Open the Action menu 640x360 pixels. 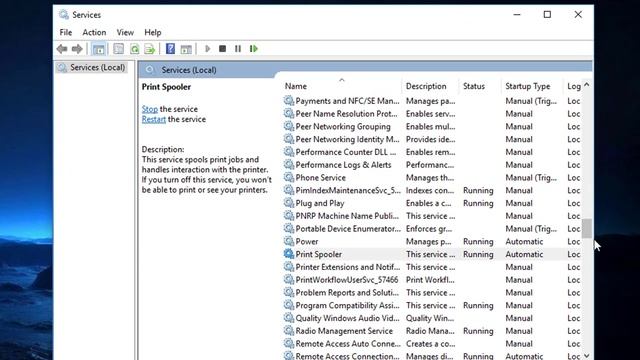(x=94, y=32)
